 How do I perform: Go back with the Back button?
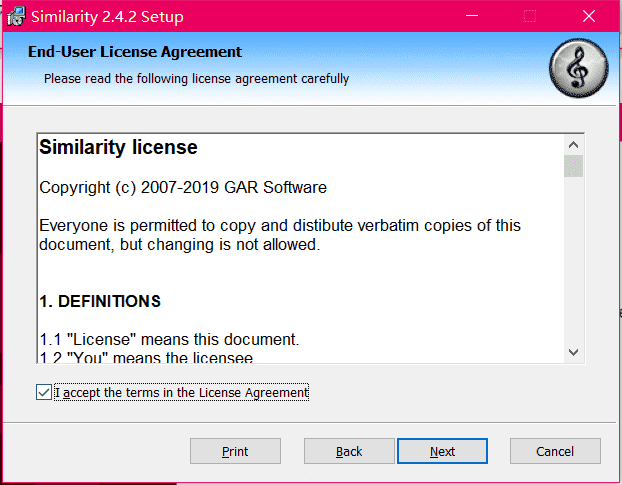coord(349,451)
